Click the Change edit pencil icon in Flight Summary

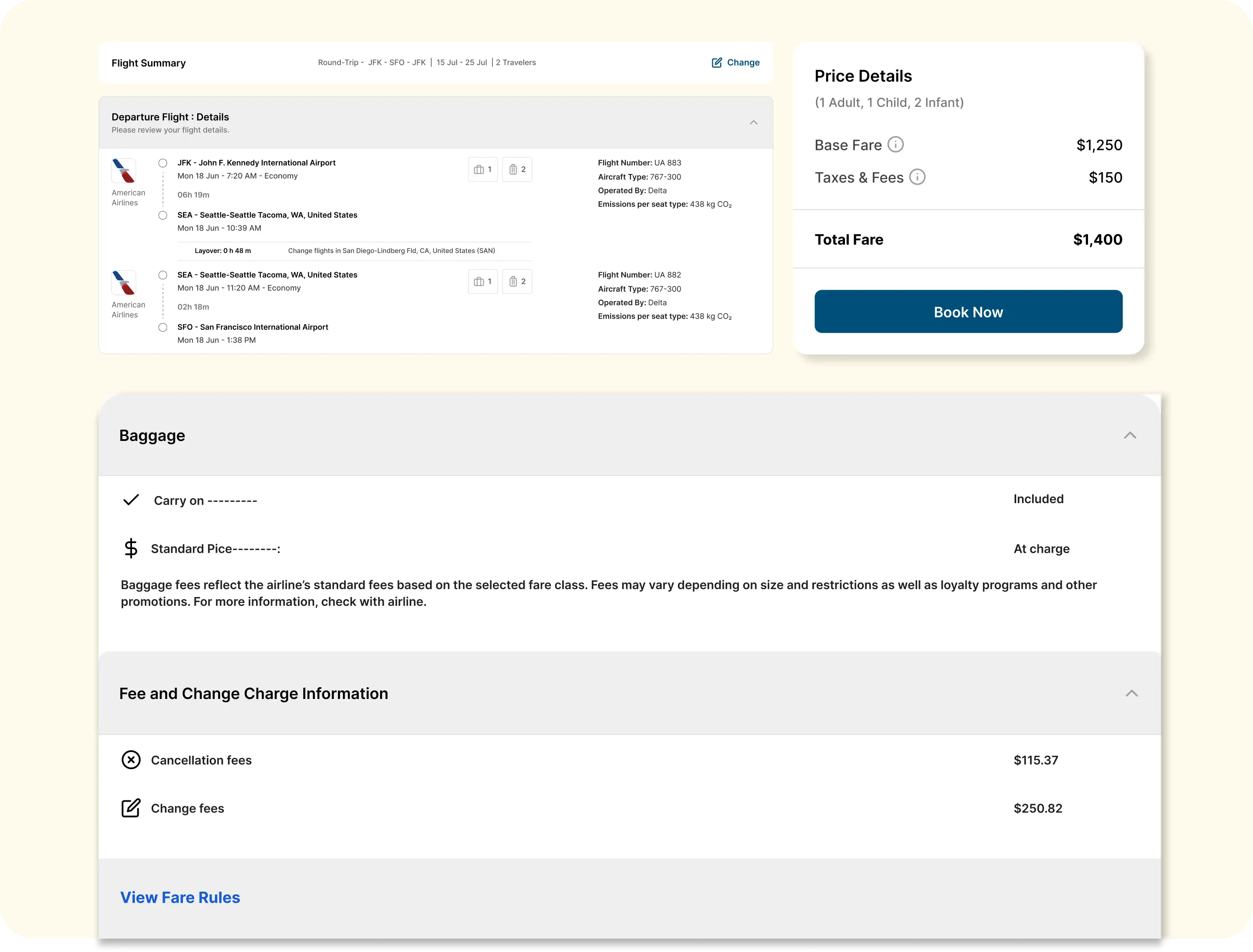point(716,62)
